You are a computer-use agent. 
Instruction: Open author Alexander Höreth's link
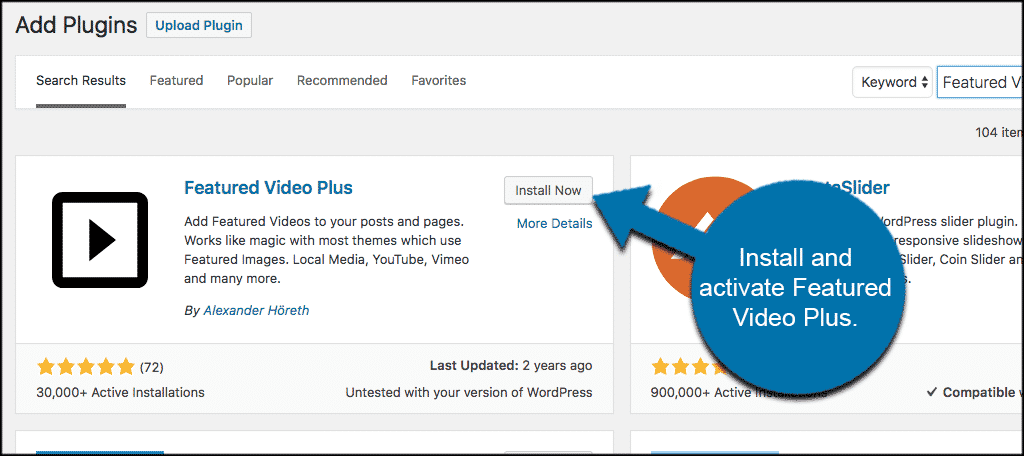pyautogui.click(x=257, y=310)
